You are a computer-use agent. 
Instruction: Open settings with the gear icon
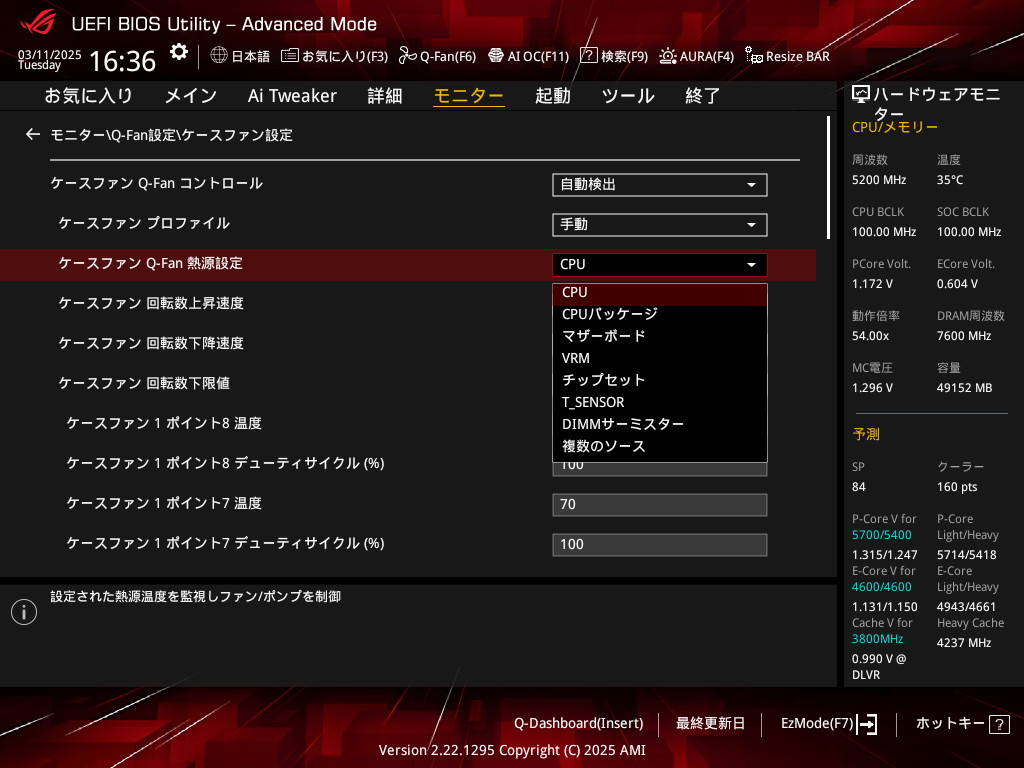178,52
